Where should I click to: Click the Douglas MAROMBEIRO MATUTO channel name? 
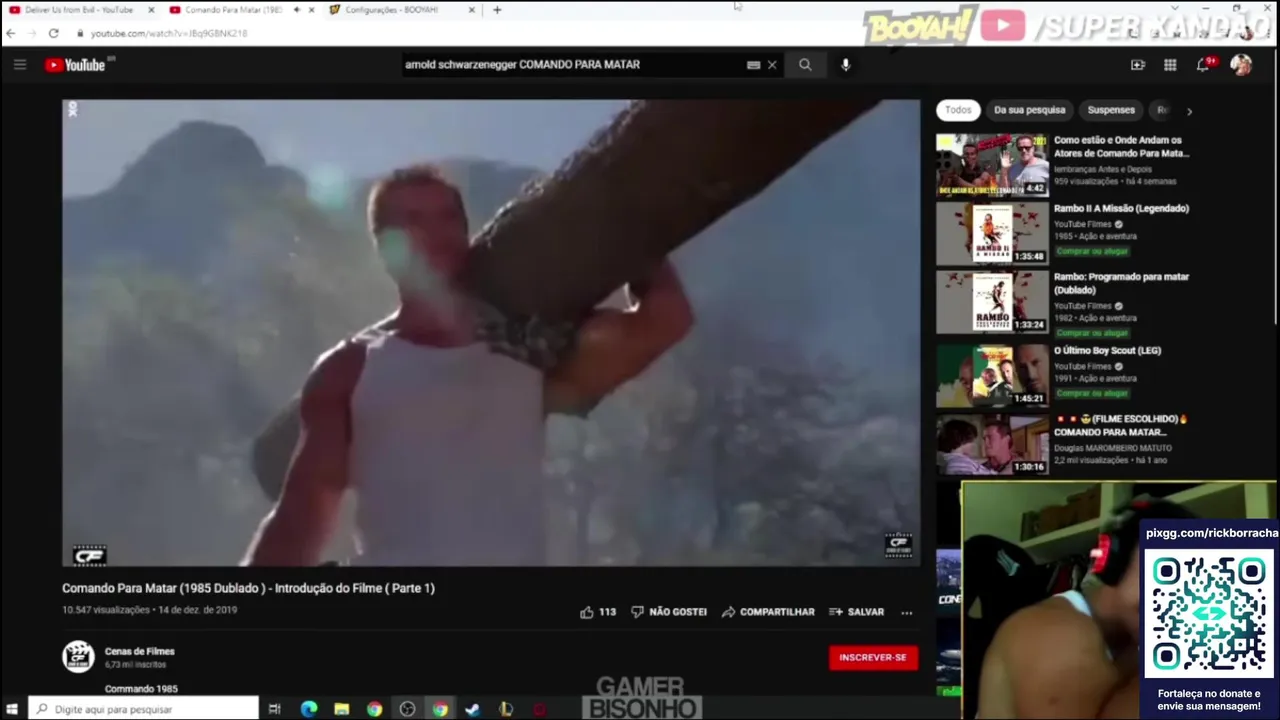coord(1112,448)
